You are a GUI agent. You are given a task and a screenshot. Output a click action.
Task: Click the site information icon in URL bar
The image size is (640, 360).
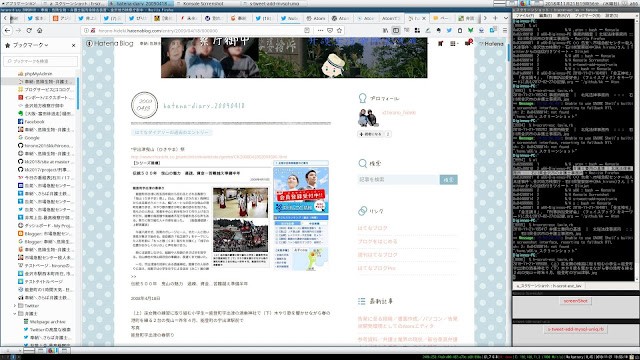86,30
